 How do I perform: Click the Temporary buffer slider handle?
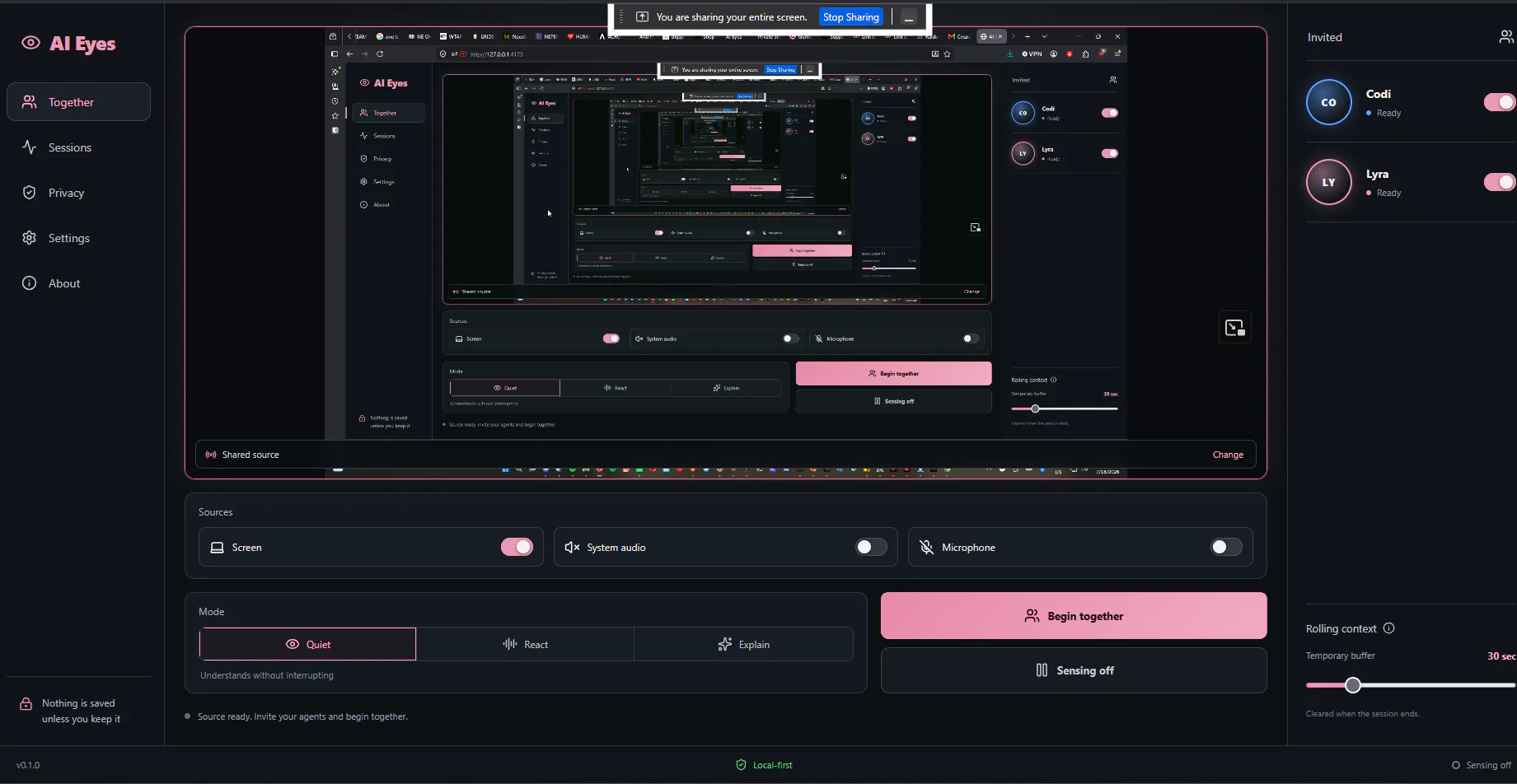tap(1352, 685)
